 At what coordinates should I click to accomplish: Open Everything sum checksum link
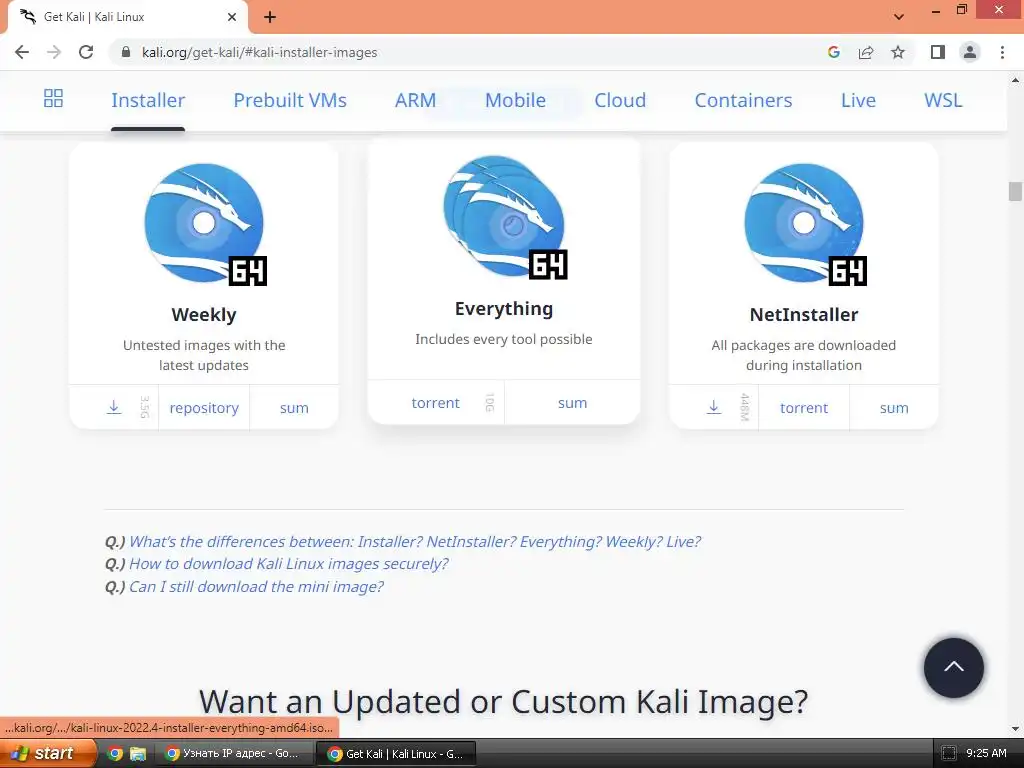point(572,403)
